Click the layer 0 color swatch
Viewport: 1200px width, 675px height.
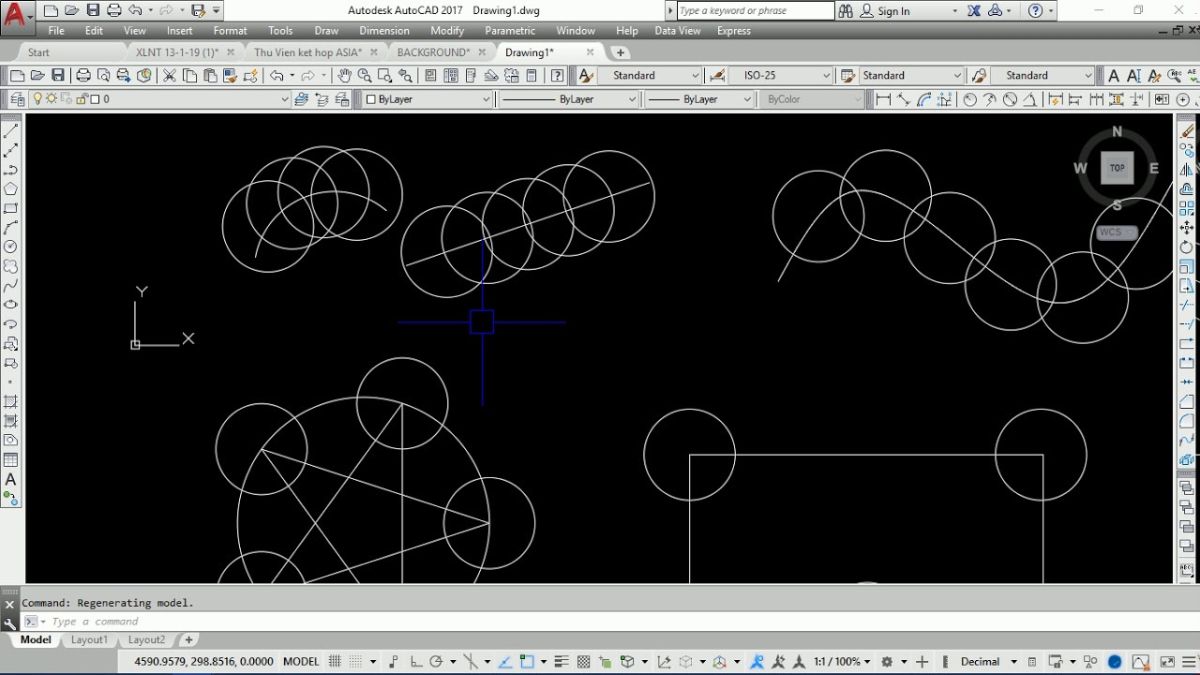[95, 99]
